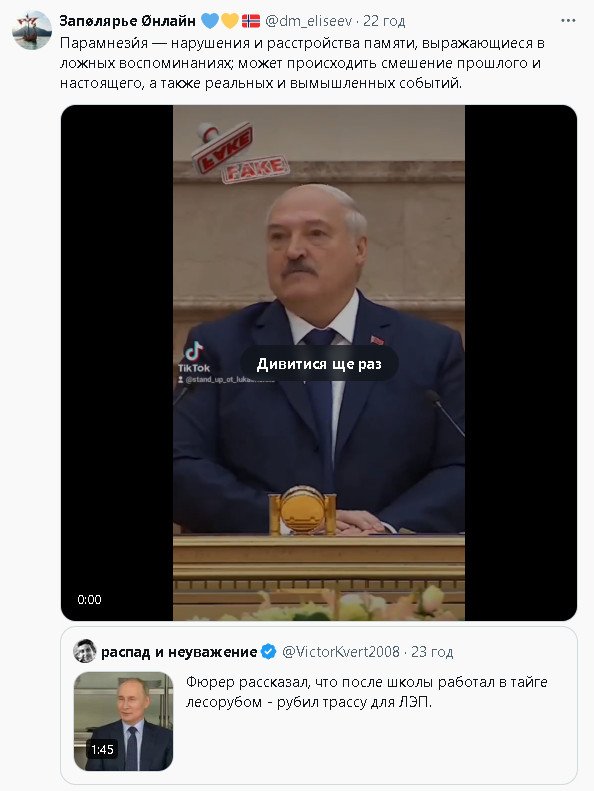Viewport: 594px width, 791px height.
Task: Open the @VictorKvert2008 handle
Action: tap(341, 652)
